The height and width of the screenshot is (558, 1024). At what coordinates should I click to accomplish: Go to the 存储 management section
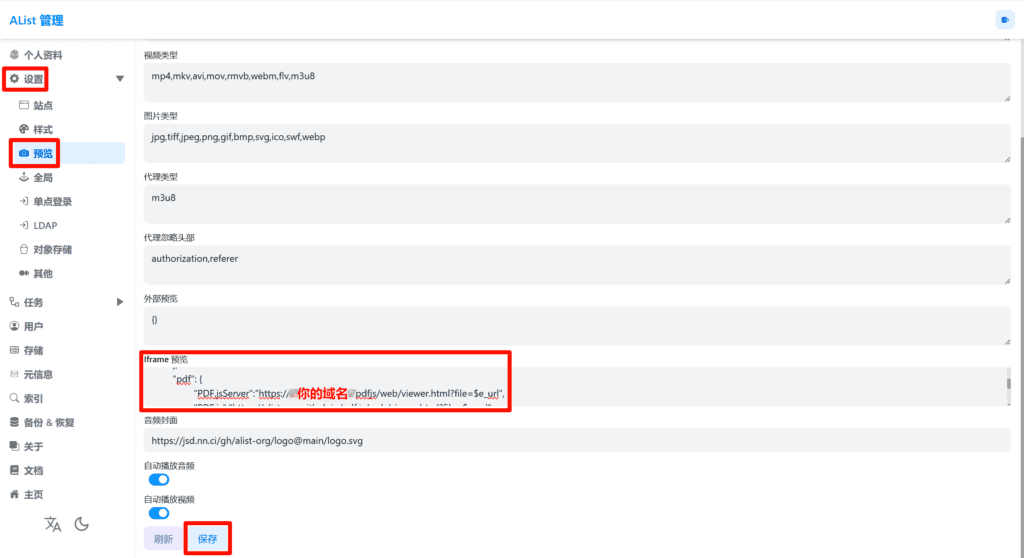click(x=33, y=350)
